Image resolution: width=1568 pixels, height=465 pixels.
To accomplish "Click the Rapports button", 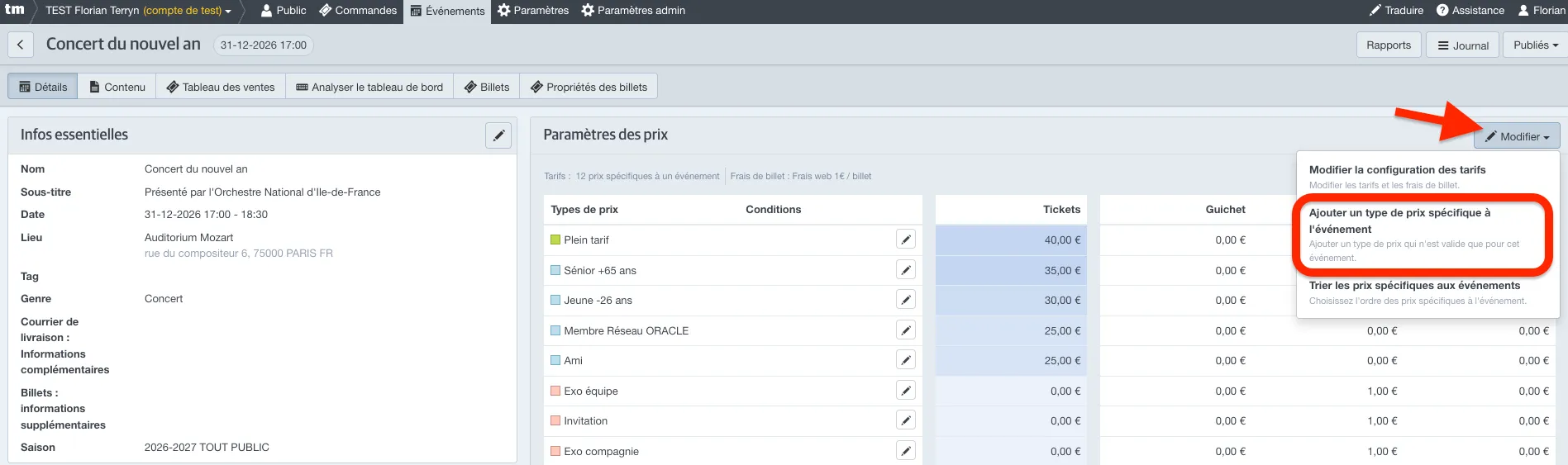I will pos(1389,45).
